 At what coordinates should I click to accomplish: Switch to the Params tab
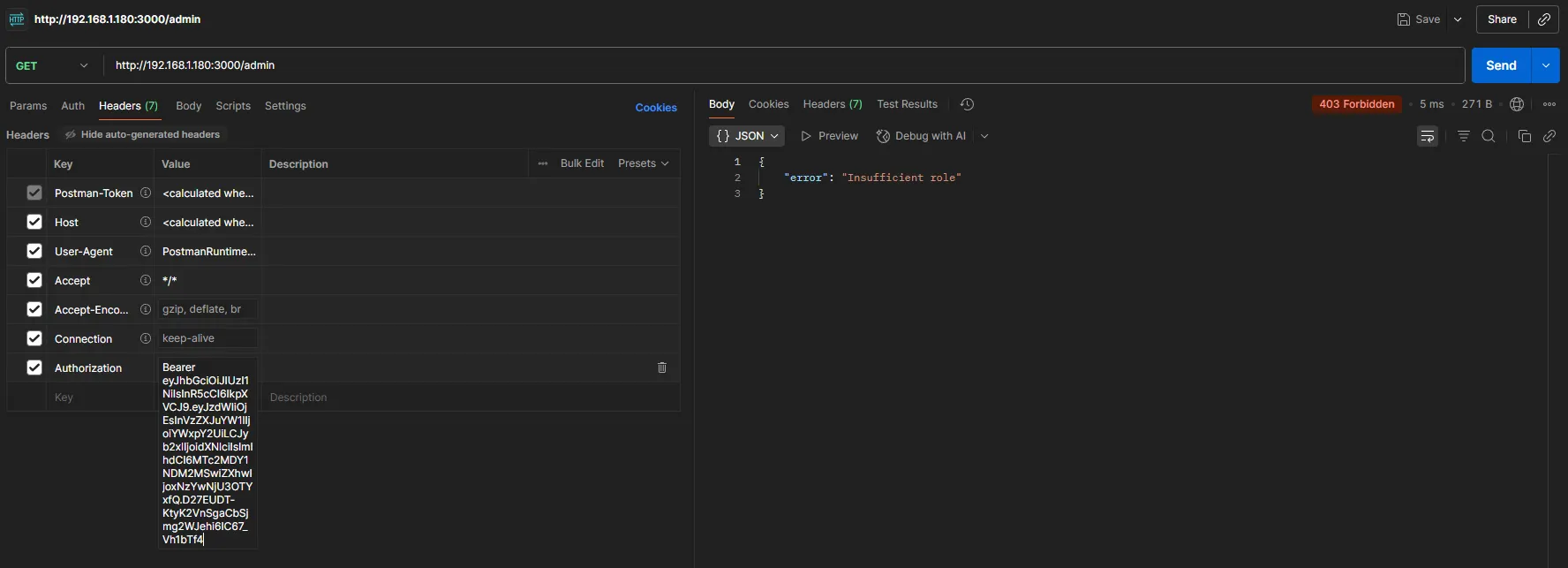click(x=28, y=106)
